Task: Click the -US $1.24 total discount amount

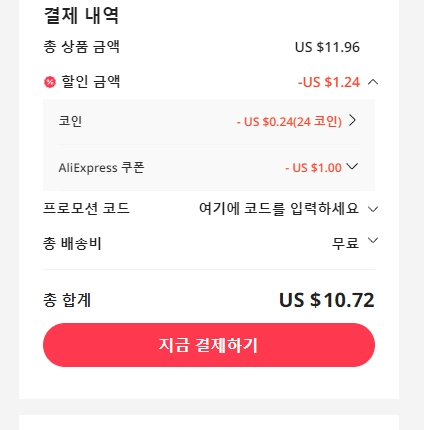Action: click(x=329, y=82)
